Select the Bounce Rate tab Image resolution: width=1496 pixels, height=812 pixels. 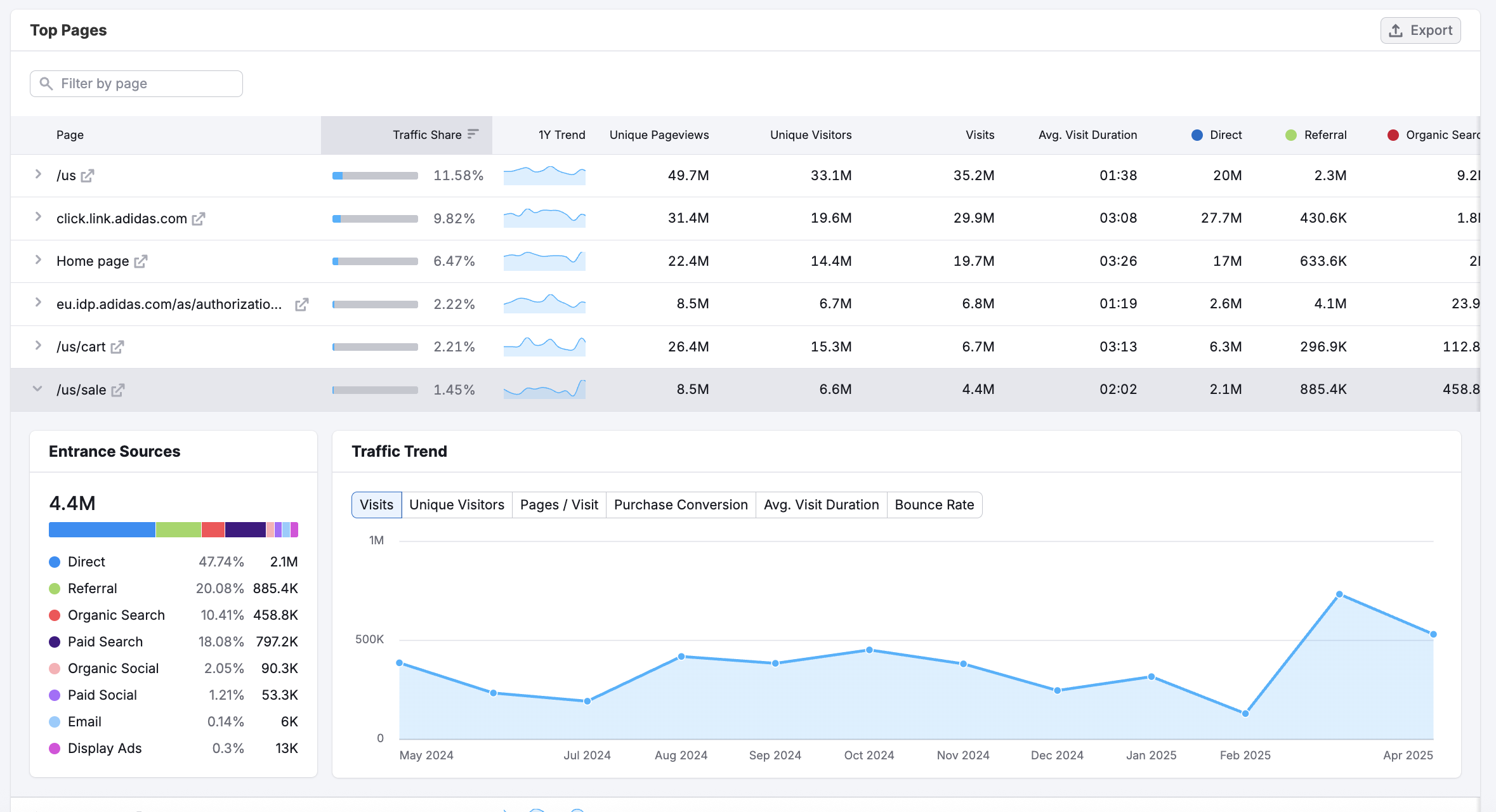click(934, 505)
